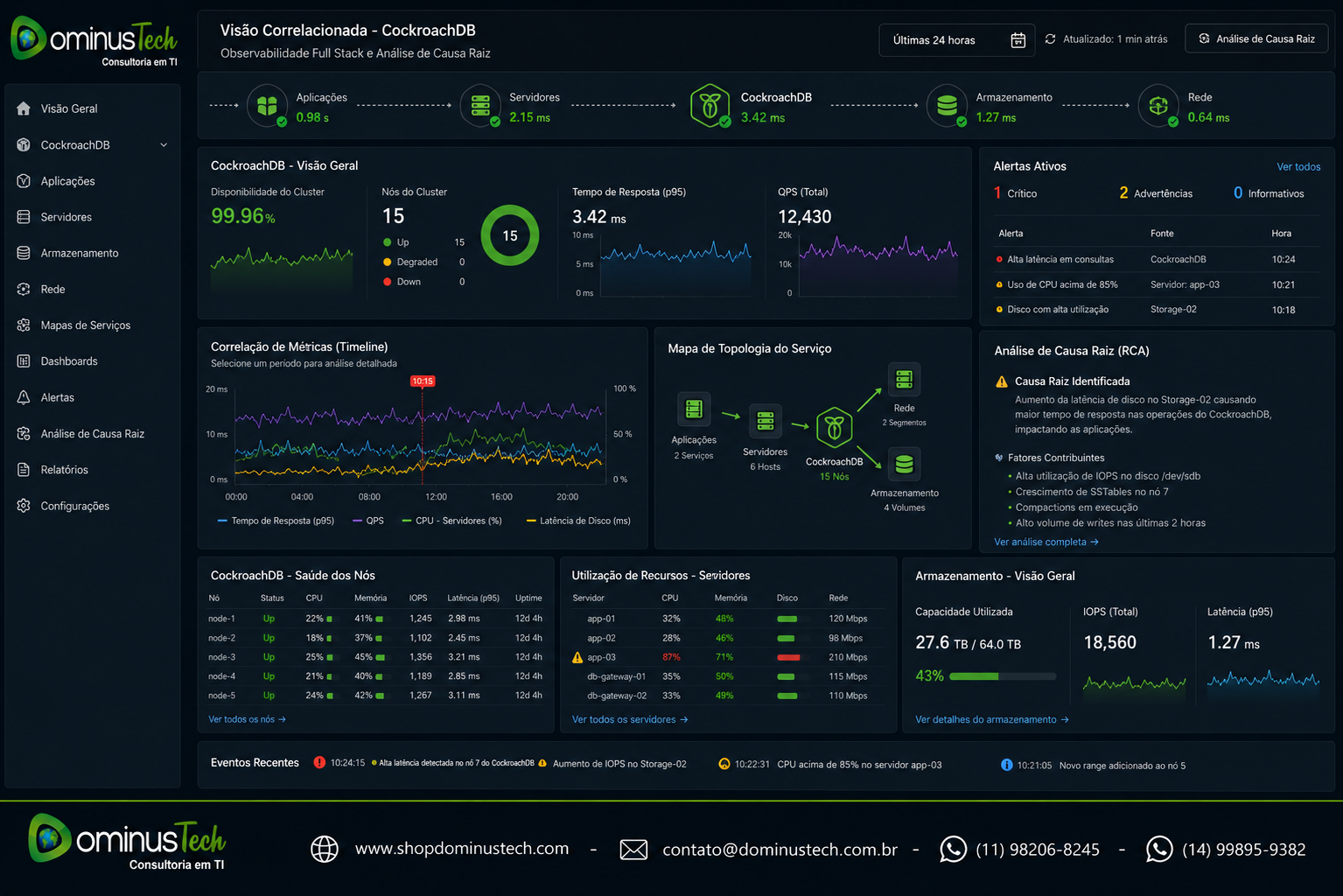This screenshot has width=1343, height=896.
Task: Click the app-03 warning triangle icon
Action: [577, 657]
